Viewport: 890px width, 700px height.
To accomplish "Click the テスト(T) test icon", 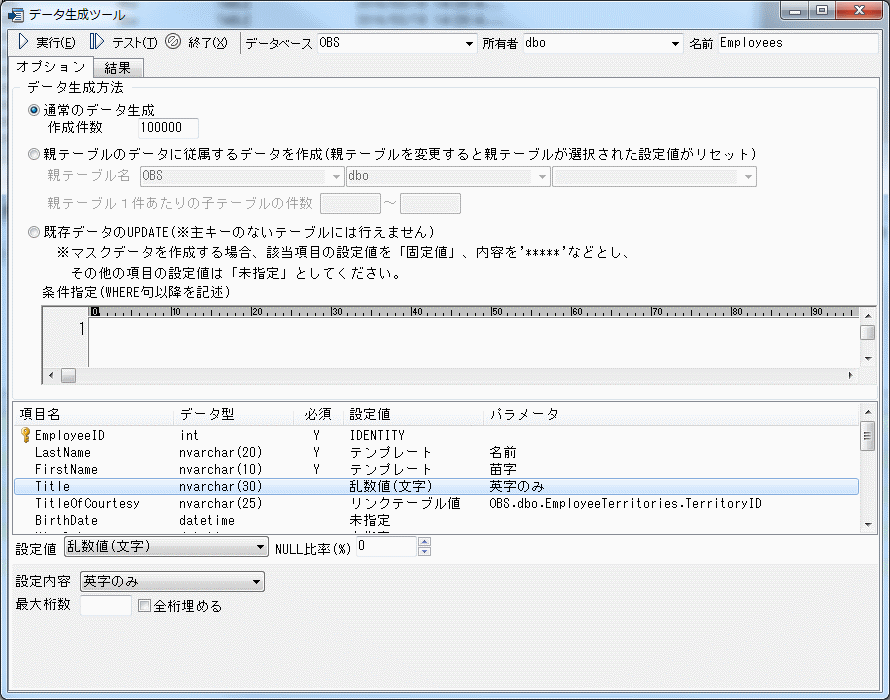I will tap(96, 42).
